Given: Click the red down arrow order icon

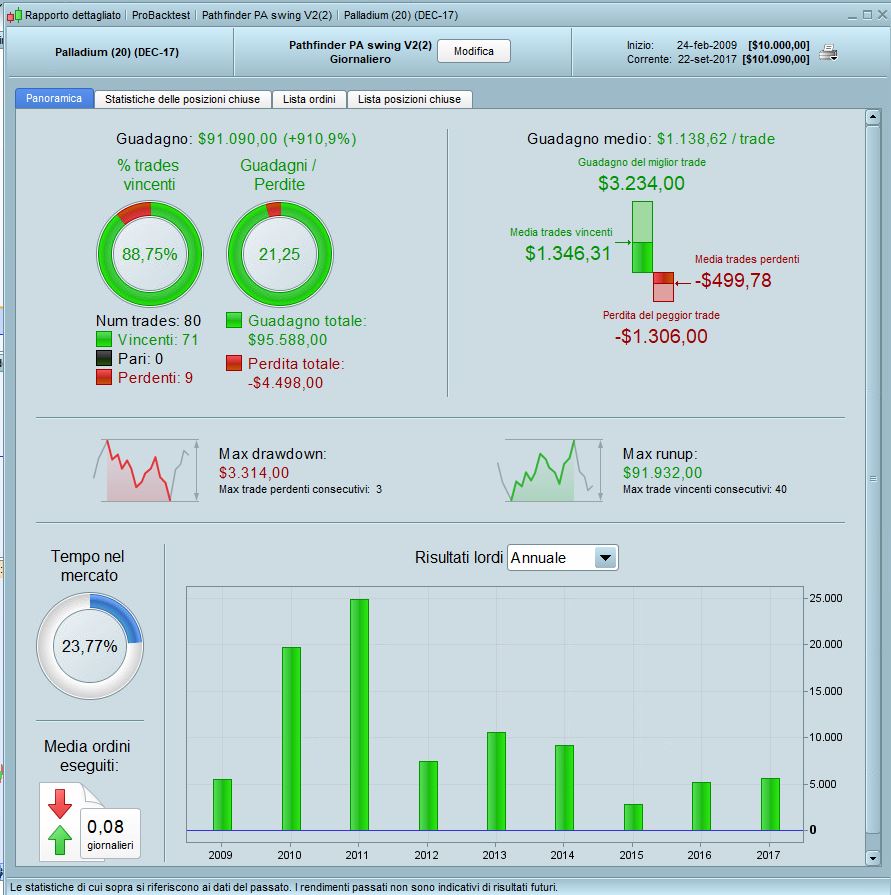Looking at the screenshot, I should point(60,804).
